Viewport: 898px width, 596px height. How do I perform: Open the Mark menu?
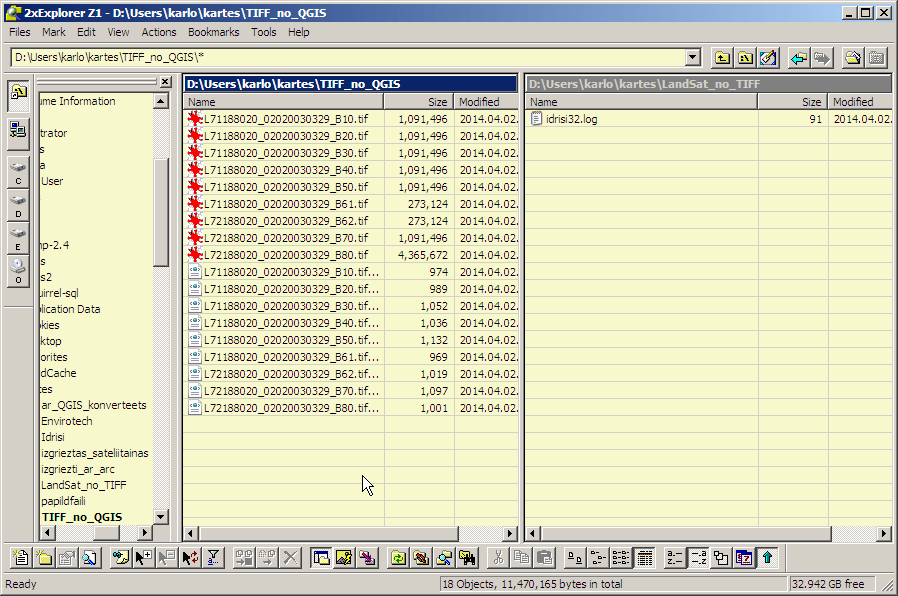(53, 32)
